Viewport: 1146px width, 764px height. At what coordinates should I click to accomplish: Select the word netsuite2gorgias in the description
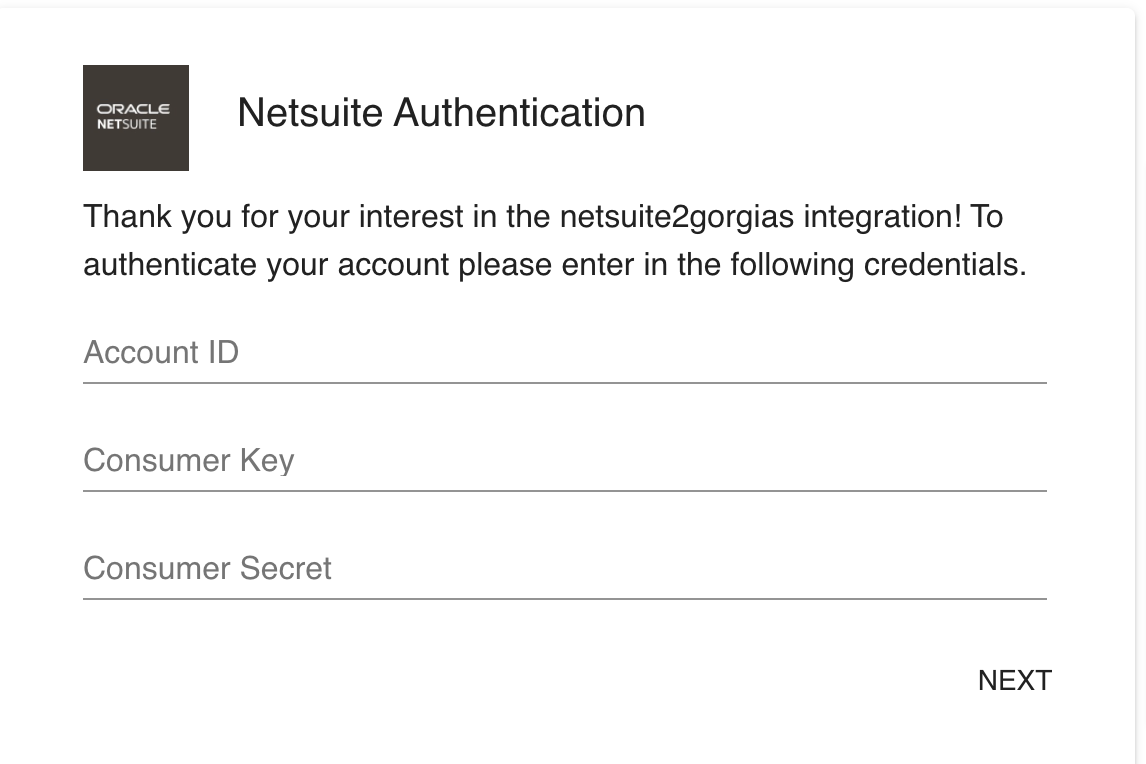677,217
